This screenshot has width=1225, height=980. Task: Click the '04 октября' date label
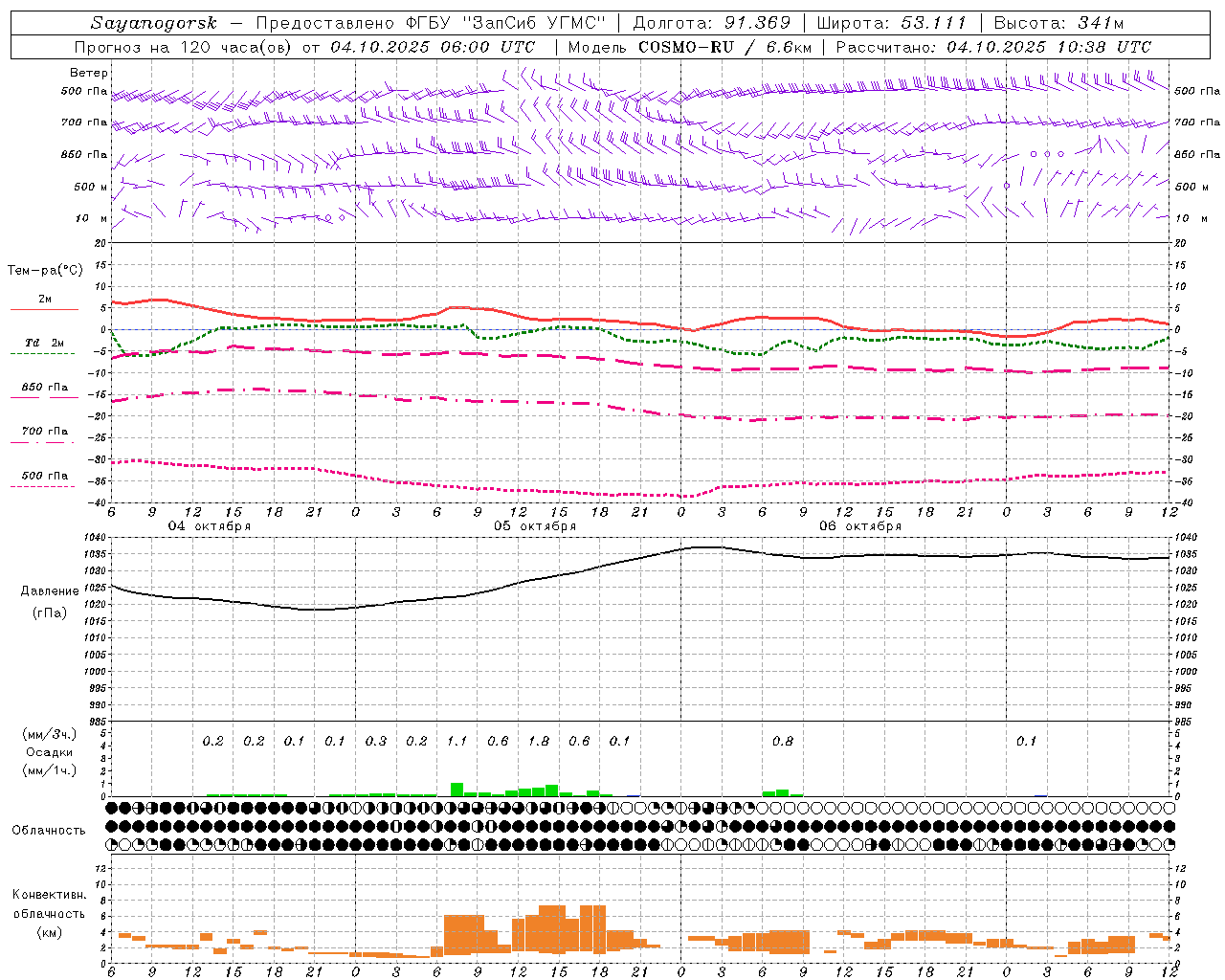(x=210, y=526)
